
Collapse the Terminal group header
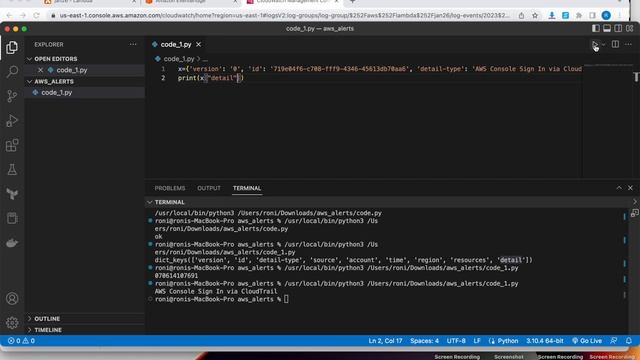click(x=169, y=202)
